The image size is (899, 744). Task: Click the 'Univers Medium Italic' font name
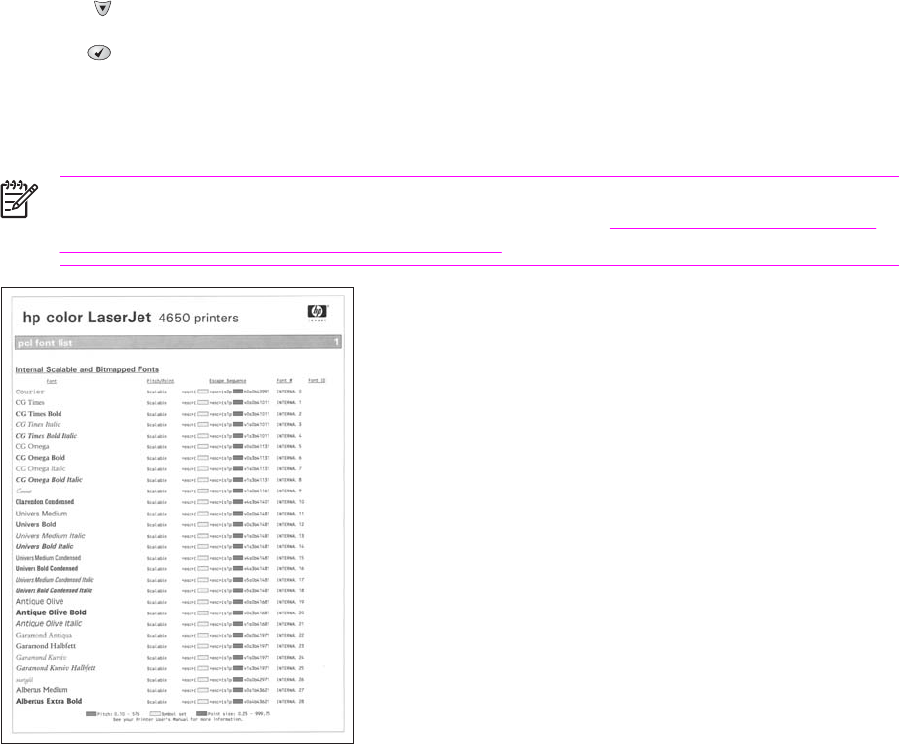(x=50, y=536)
